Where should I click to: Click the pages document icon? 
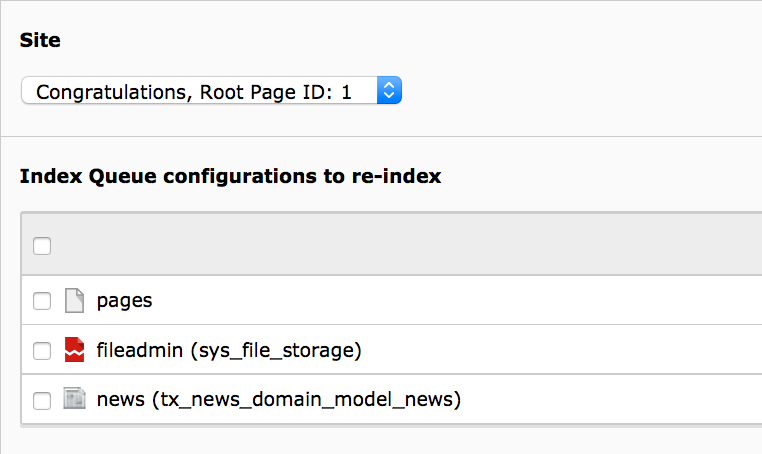point(74,300)
